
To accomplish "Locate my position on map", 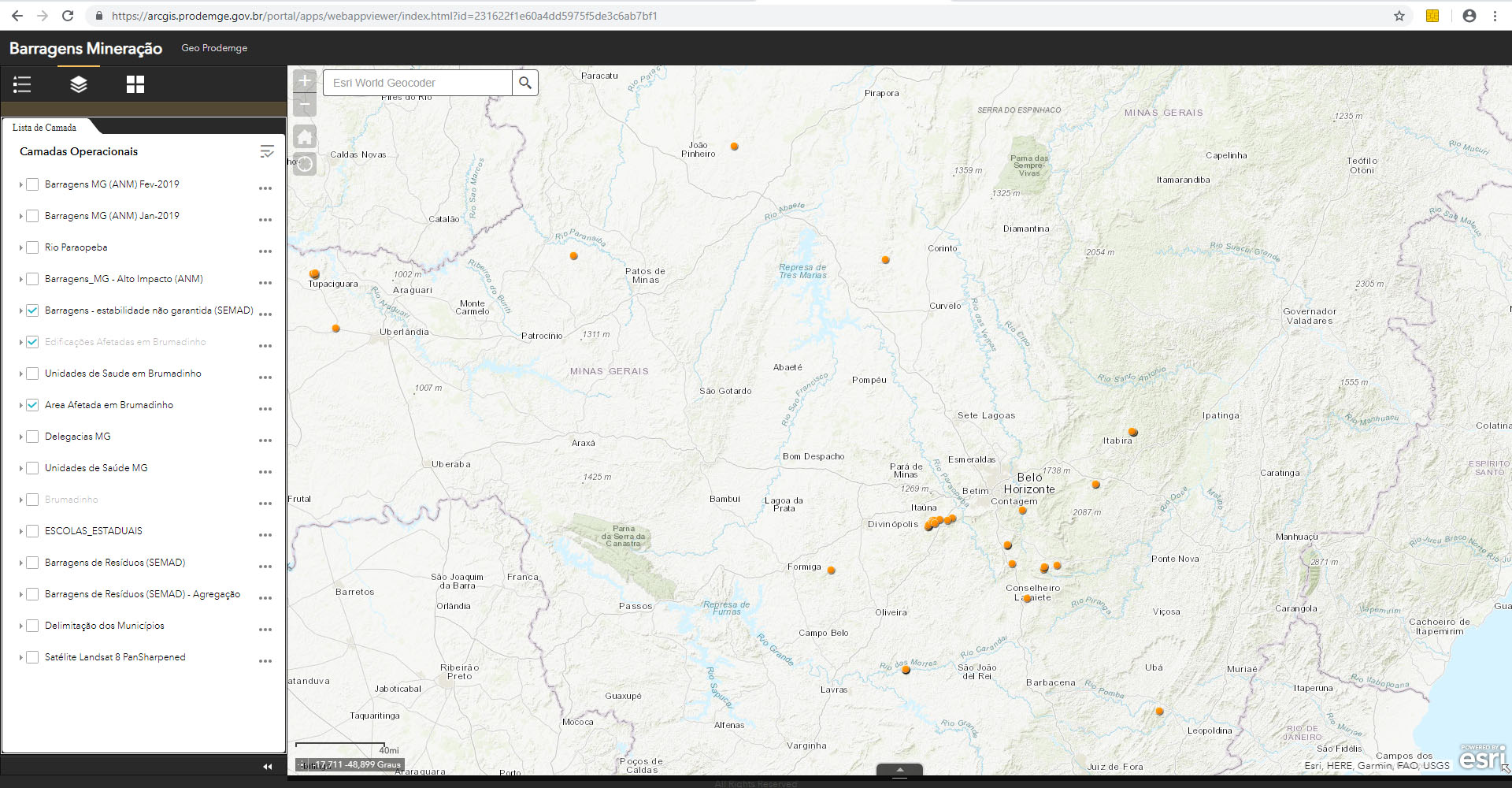I will click(x=305, y=164).
